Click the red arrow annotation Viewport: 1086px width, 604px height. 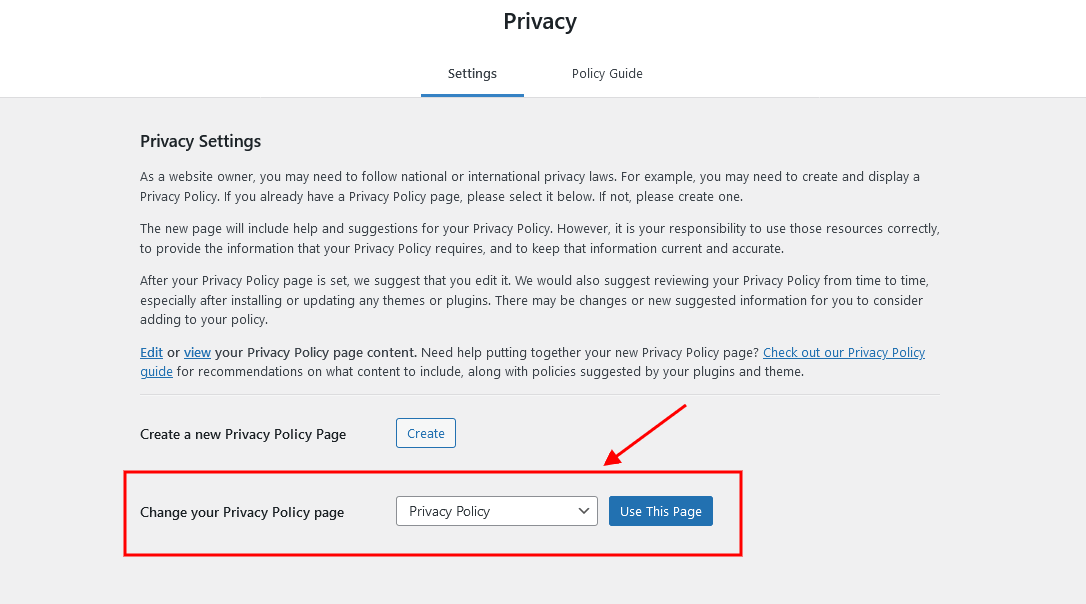tap(645, 434)
